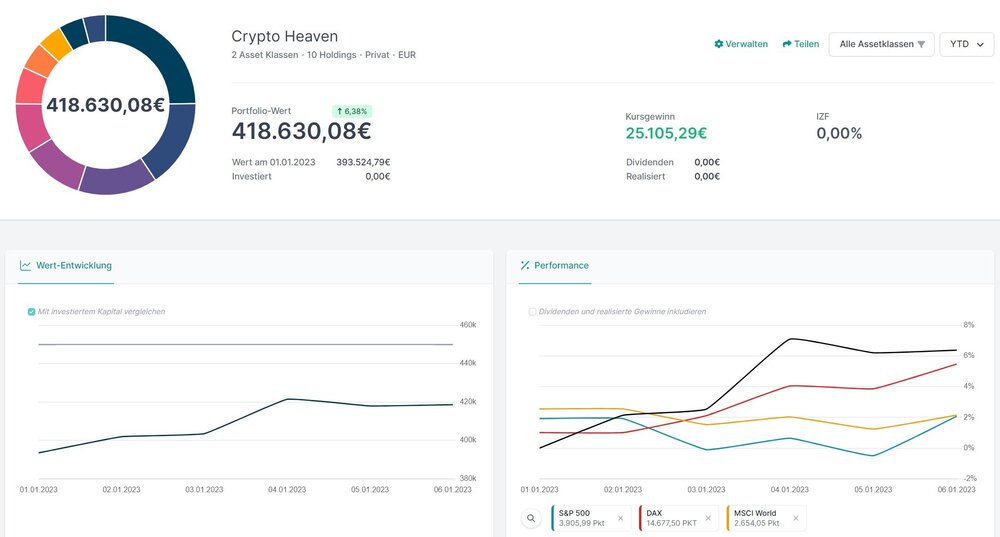
Task: Click the Verwalten link text
Action: pyautogui.click(x=747, y=44)
